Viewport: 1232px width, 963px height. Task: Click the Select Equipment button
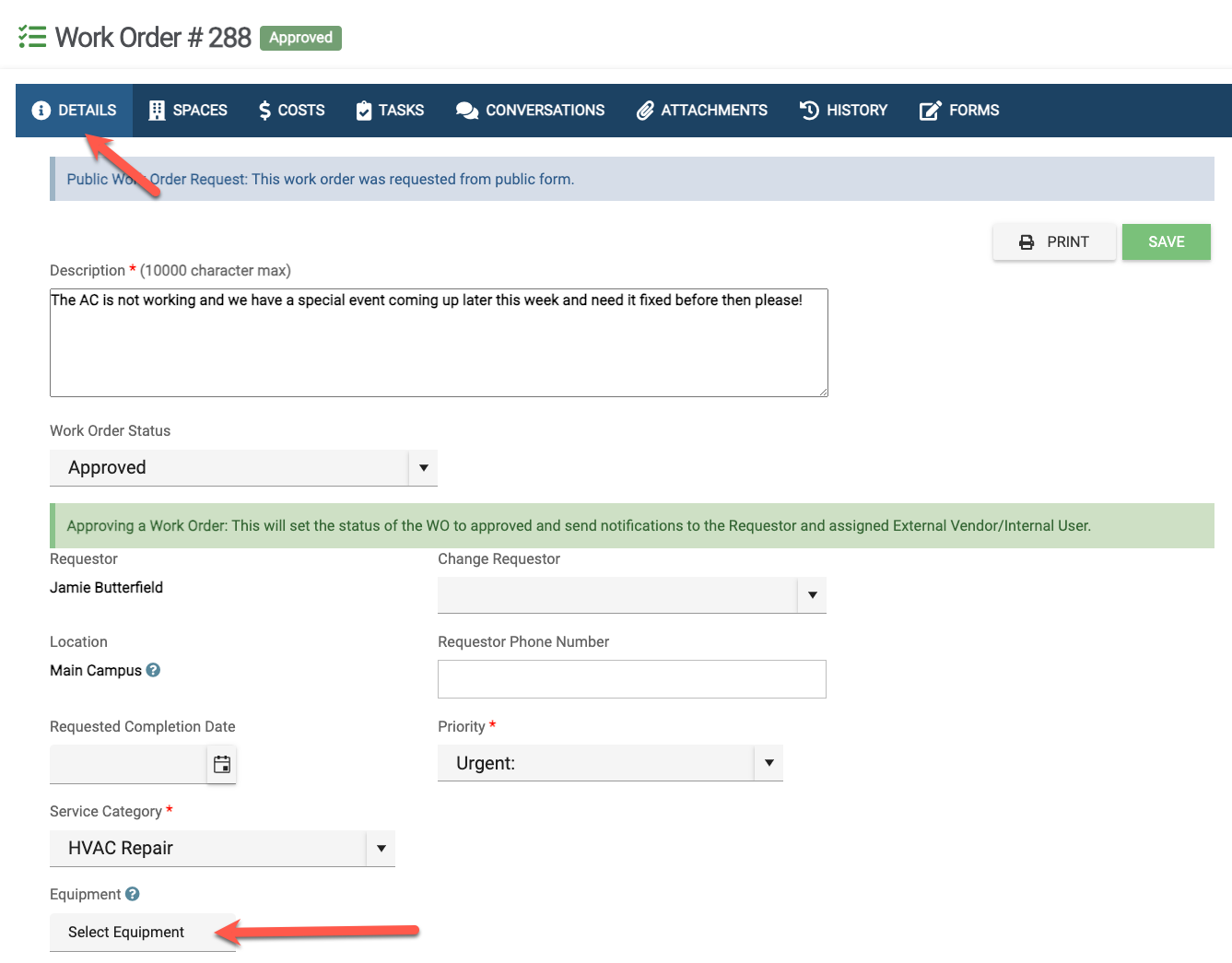(x=126, y=932)
